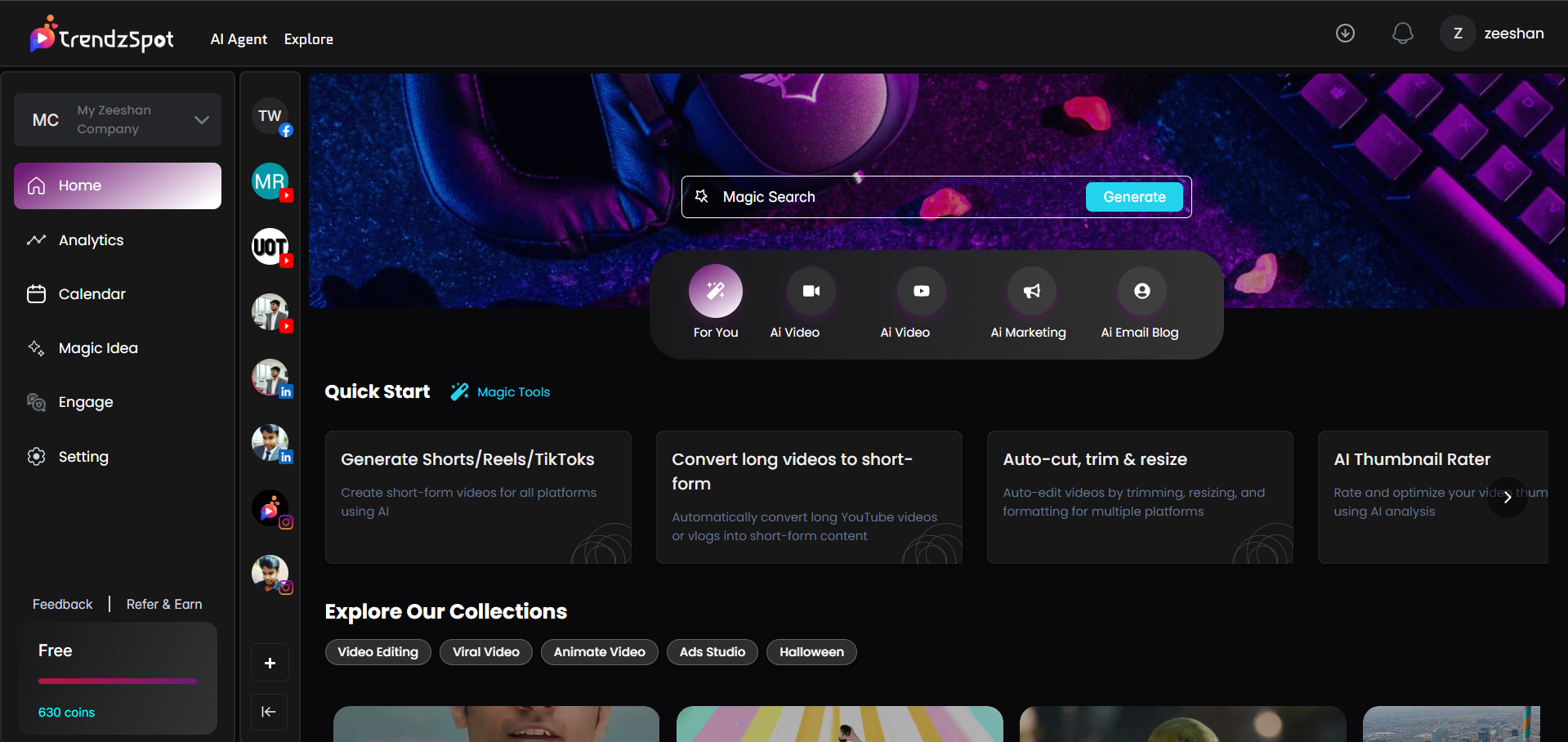Open the Ai Email Blog tool
1568x742 pixels.
(1141, 291)
